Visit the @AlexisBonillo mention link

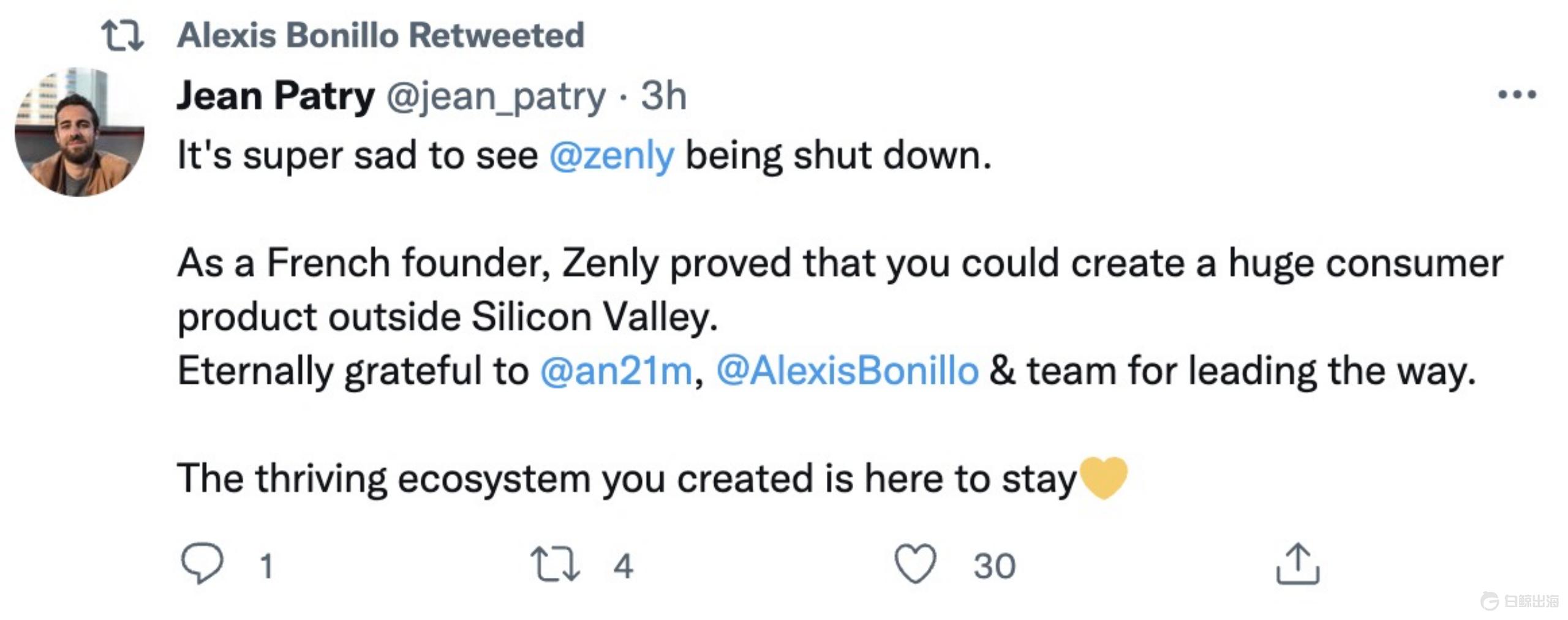tap(847, 371)
